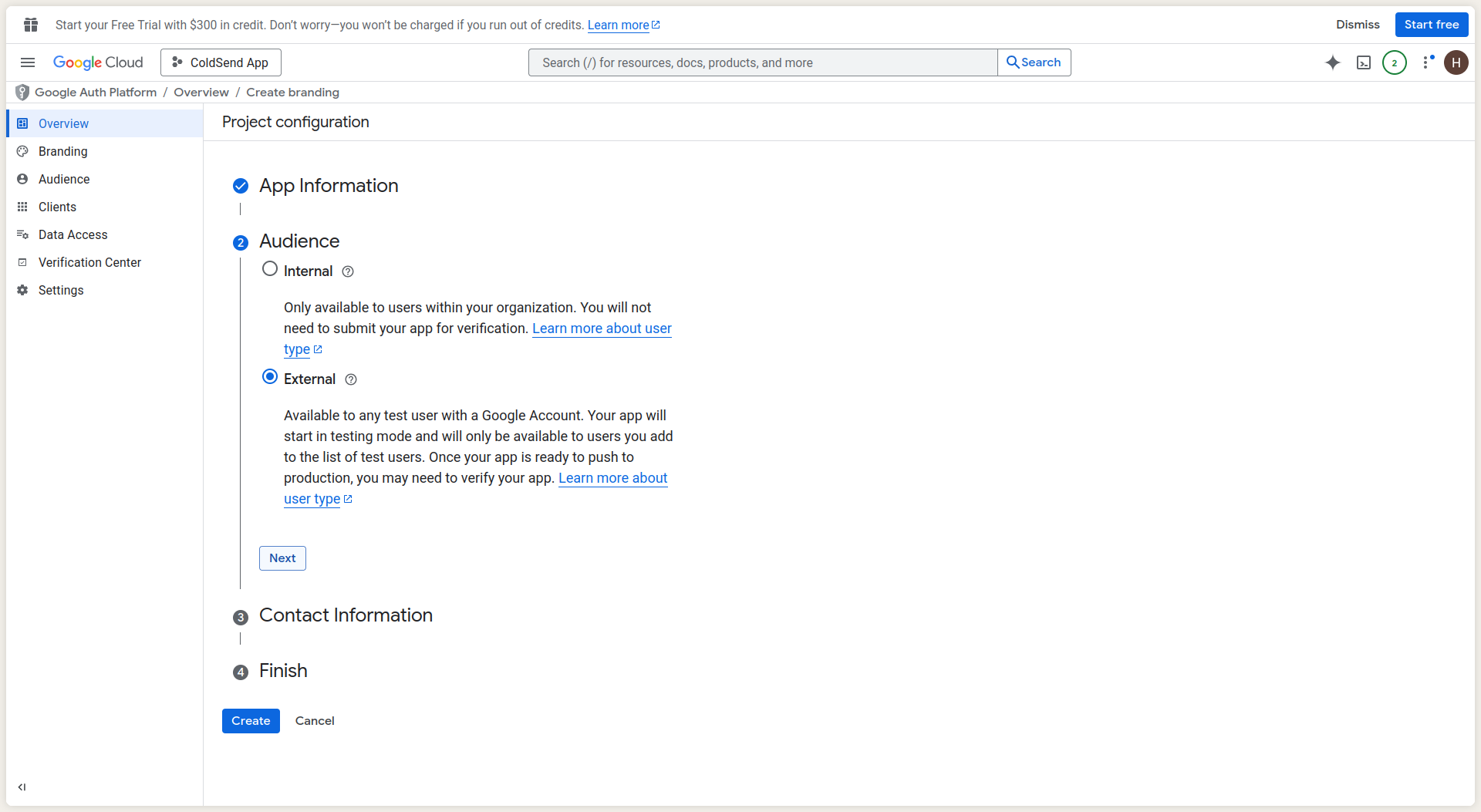Expand the App Information step

click(x=329, y=186)
